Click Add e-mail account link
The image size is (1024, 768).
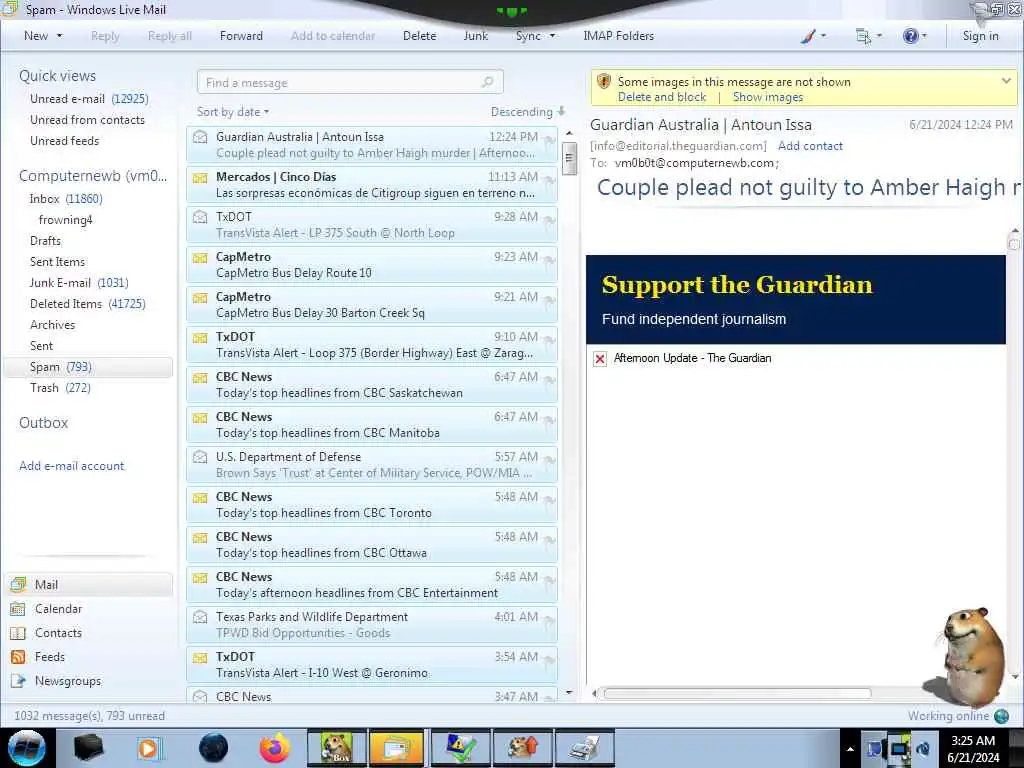coord(71,466)
